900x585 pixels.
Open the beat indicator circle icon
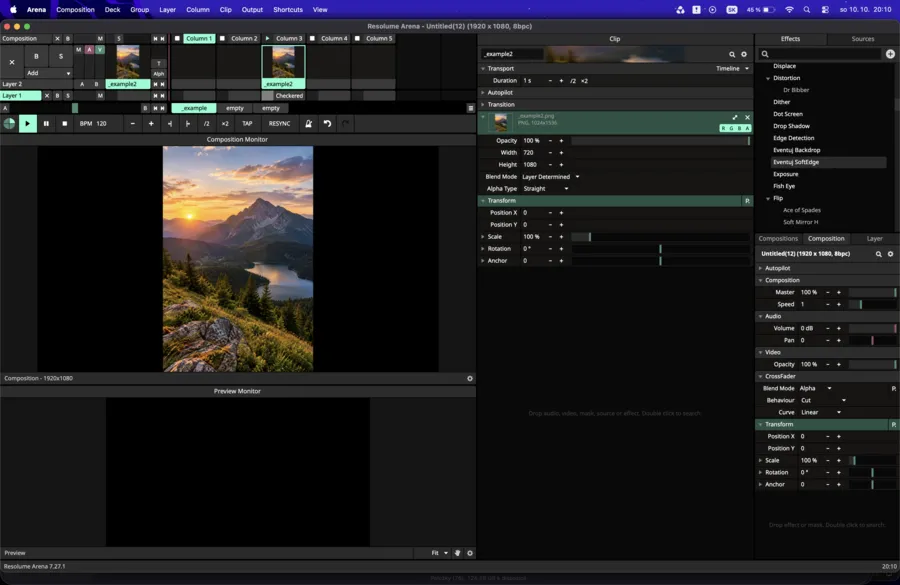pos(9,123)
